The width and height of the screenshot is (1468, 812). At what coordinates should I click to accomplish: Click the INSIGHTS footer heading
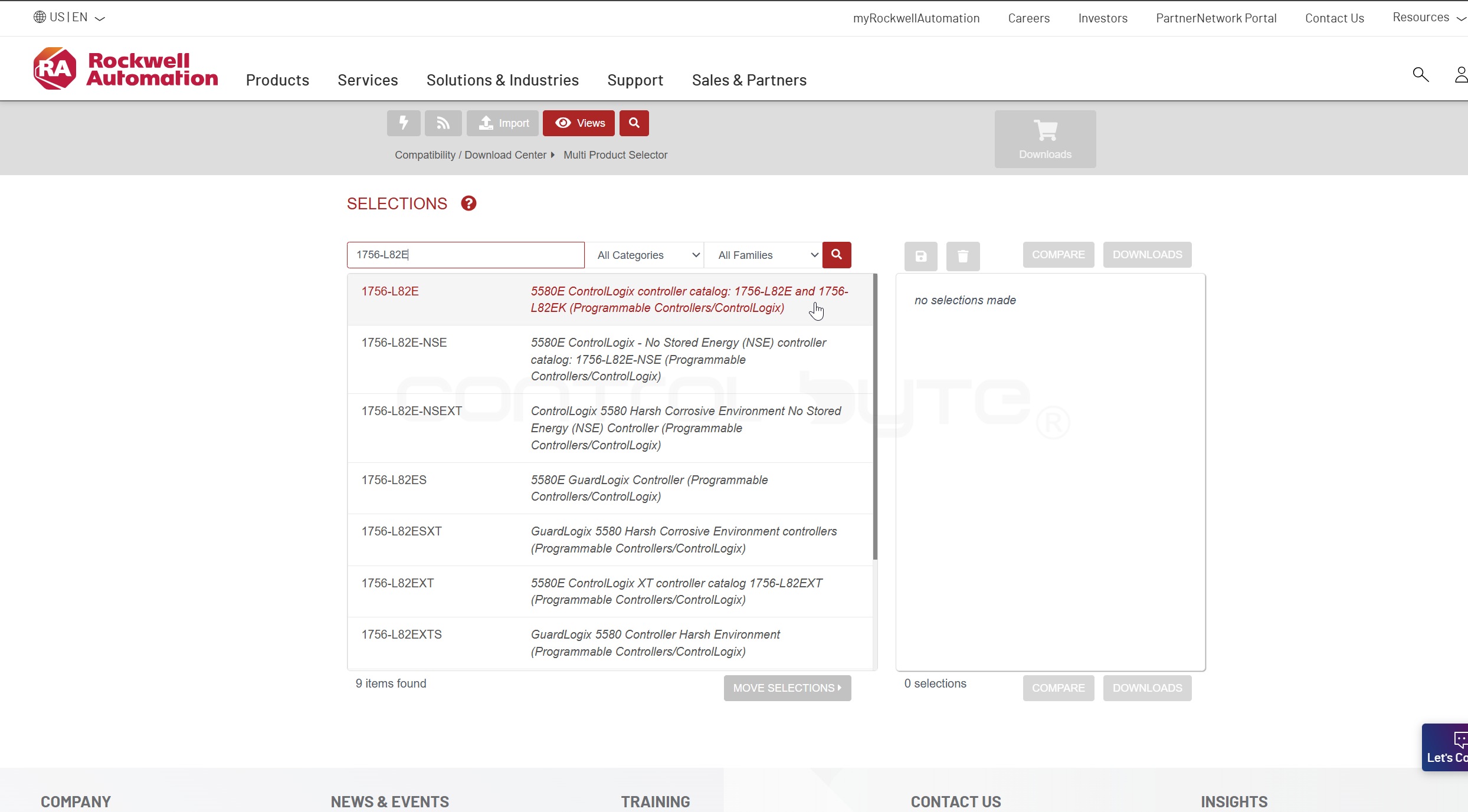tap(1234, 802)
